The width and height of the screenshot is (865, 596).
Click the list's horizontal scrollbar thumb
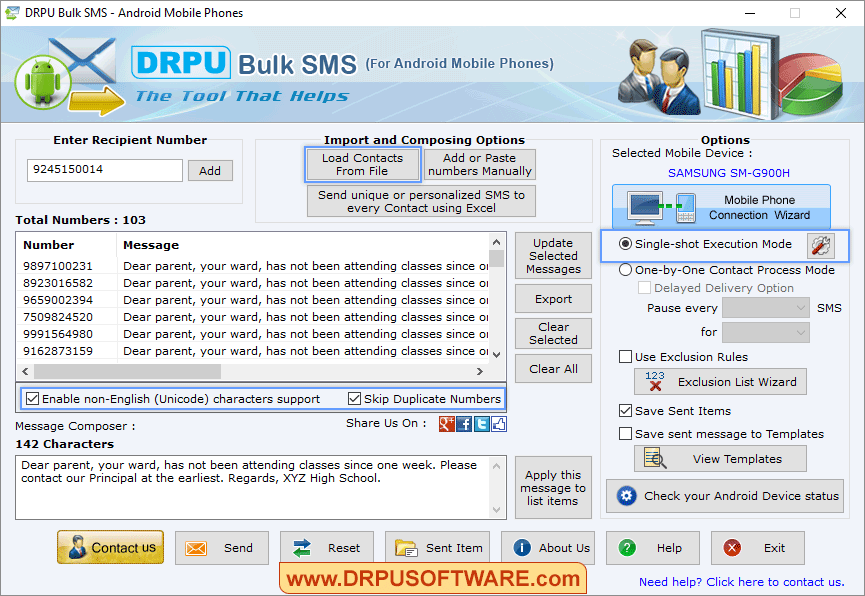coord(127,371)
